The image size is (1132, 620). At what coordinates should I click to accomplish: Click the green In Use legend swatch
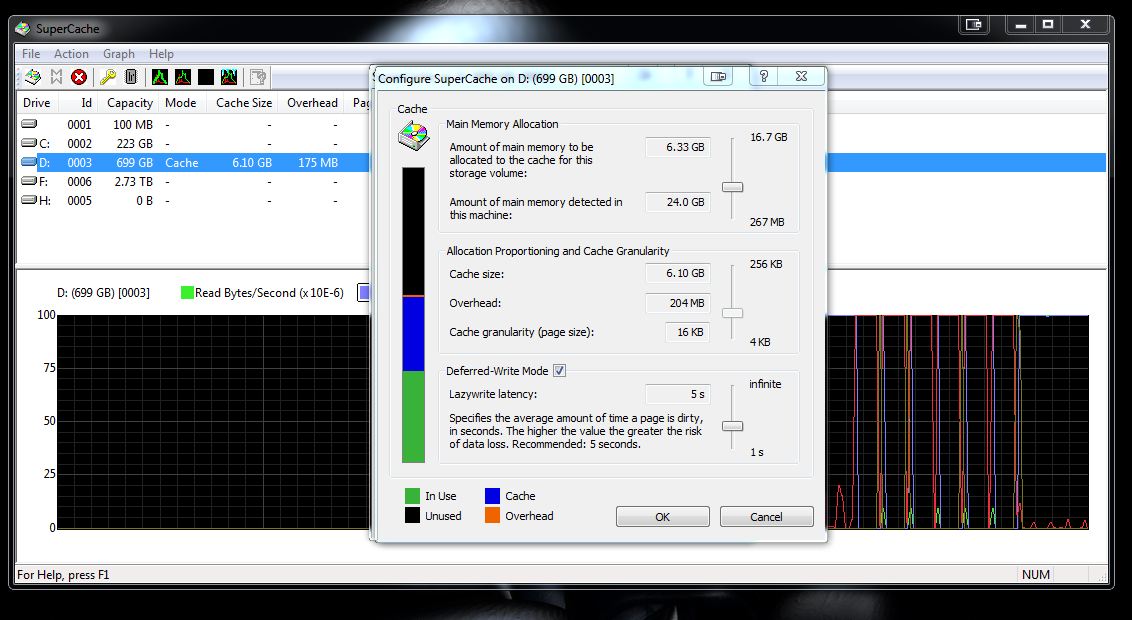click(x=412, y=496)
